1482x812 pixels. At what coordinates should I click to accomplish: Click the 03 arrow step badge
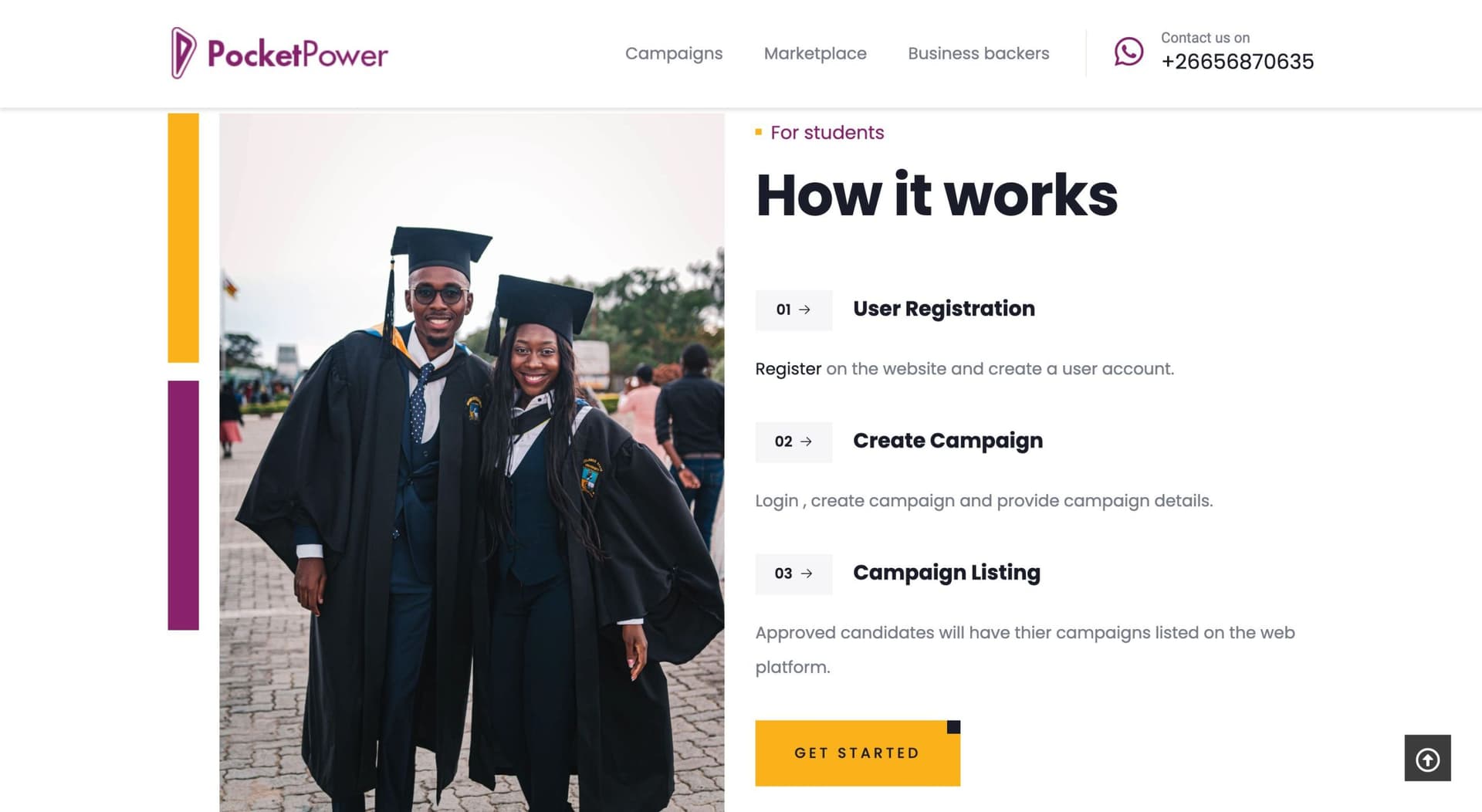tap(793, 573)
